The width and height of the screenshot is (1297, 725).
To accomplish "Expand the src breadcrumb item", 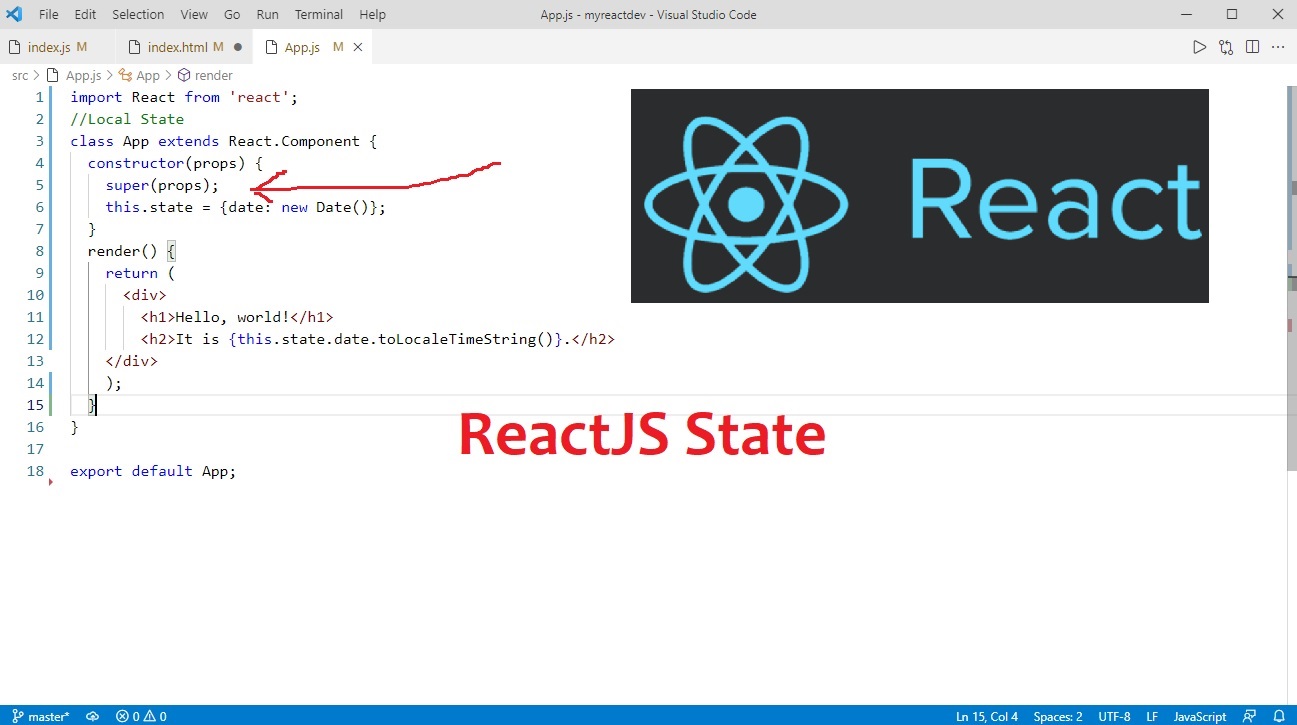I will pos(19,75).
